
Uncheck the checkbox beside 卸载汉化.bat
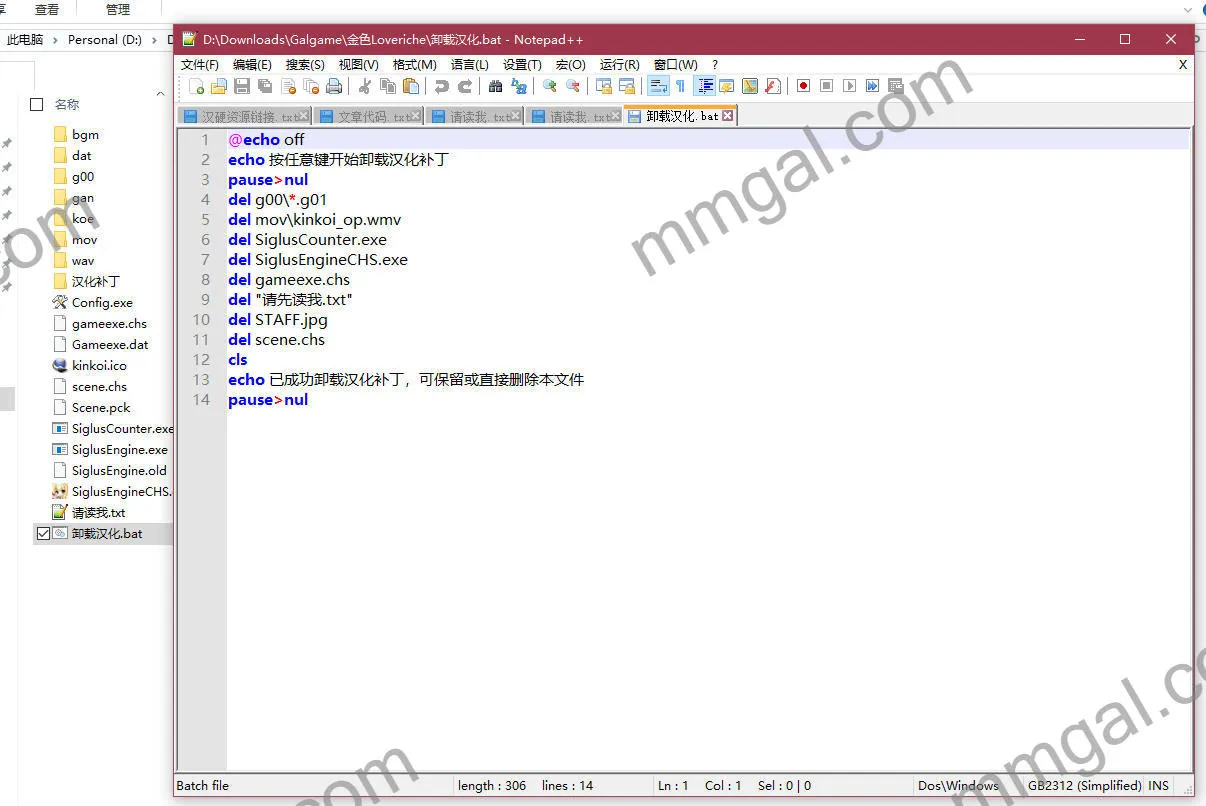coord(42,534)
